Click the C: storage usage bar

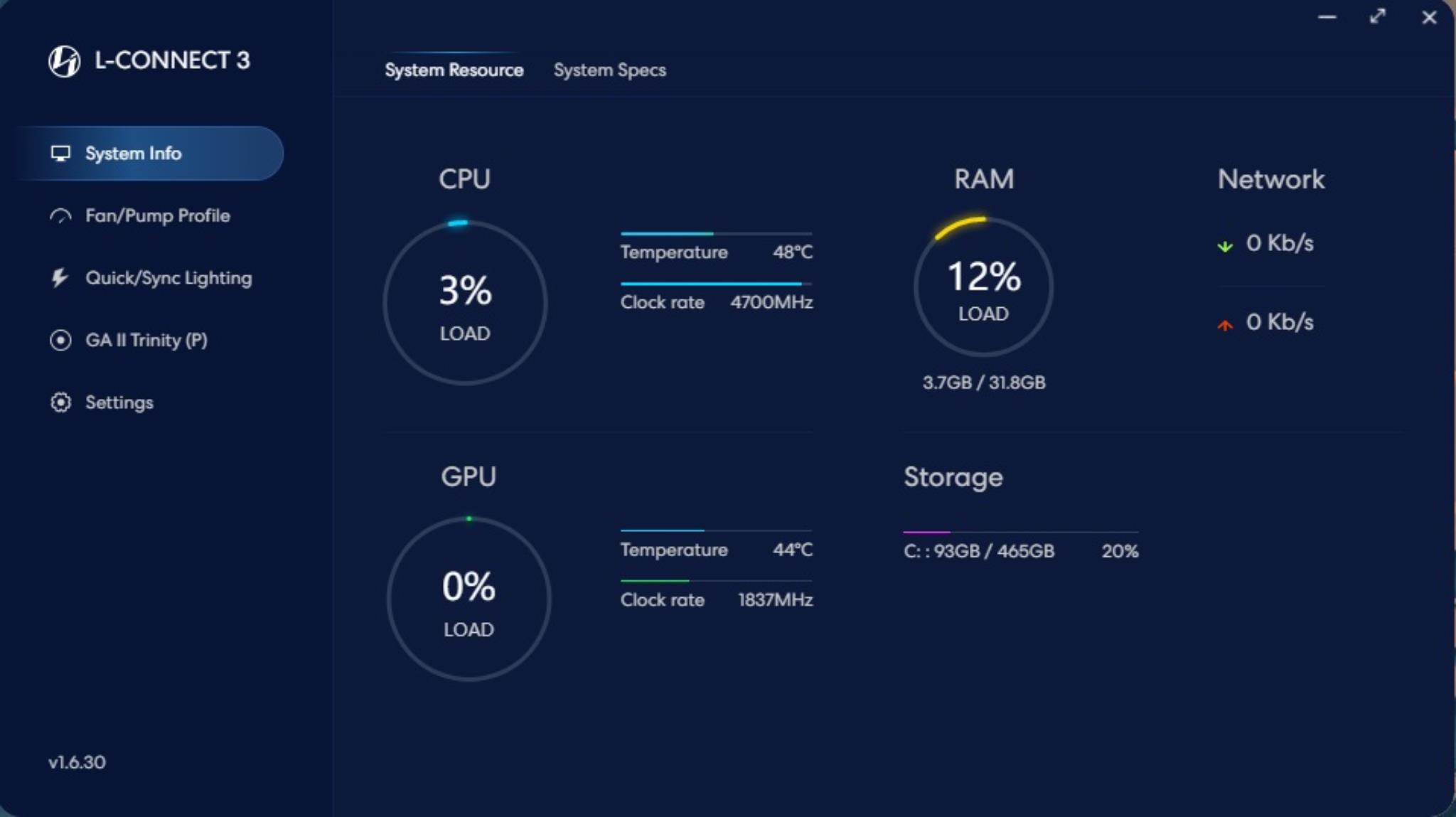(x=1020, y=532)
